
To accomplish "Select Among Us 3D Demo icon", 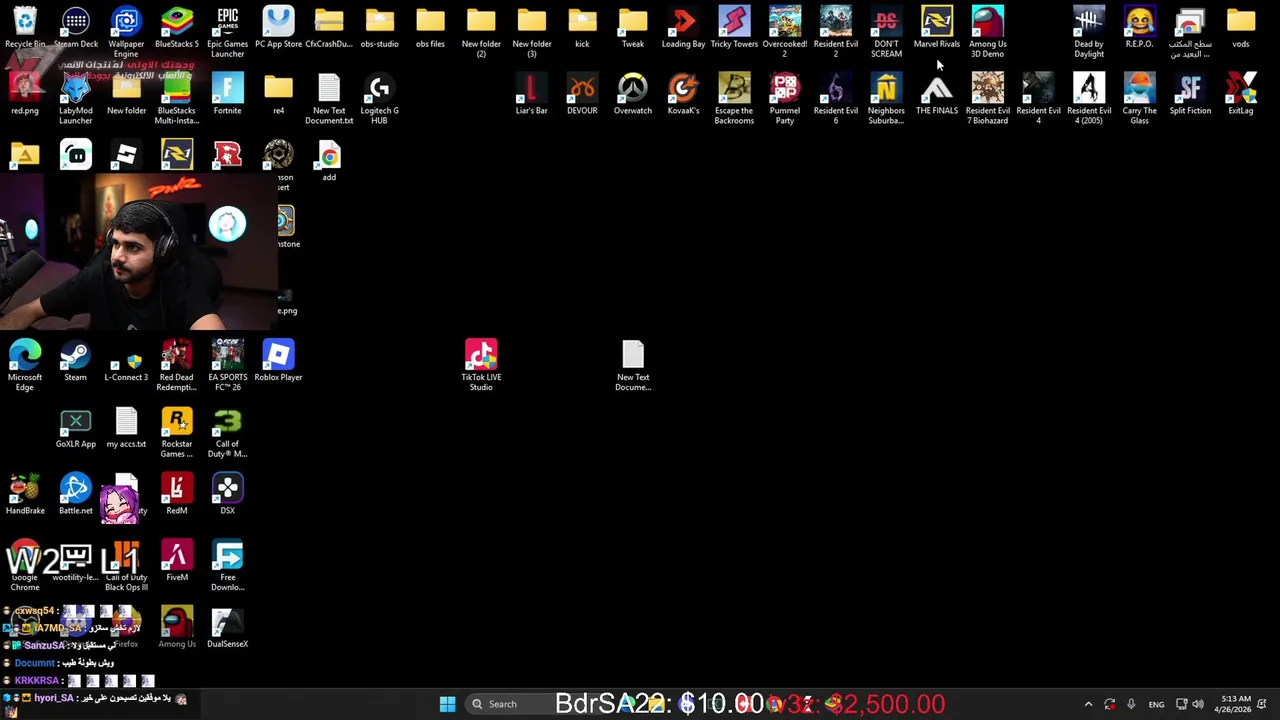I will tap(987, 32).
